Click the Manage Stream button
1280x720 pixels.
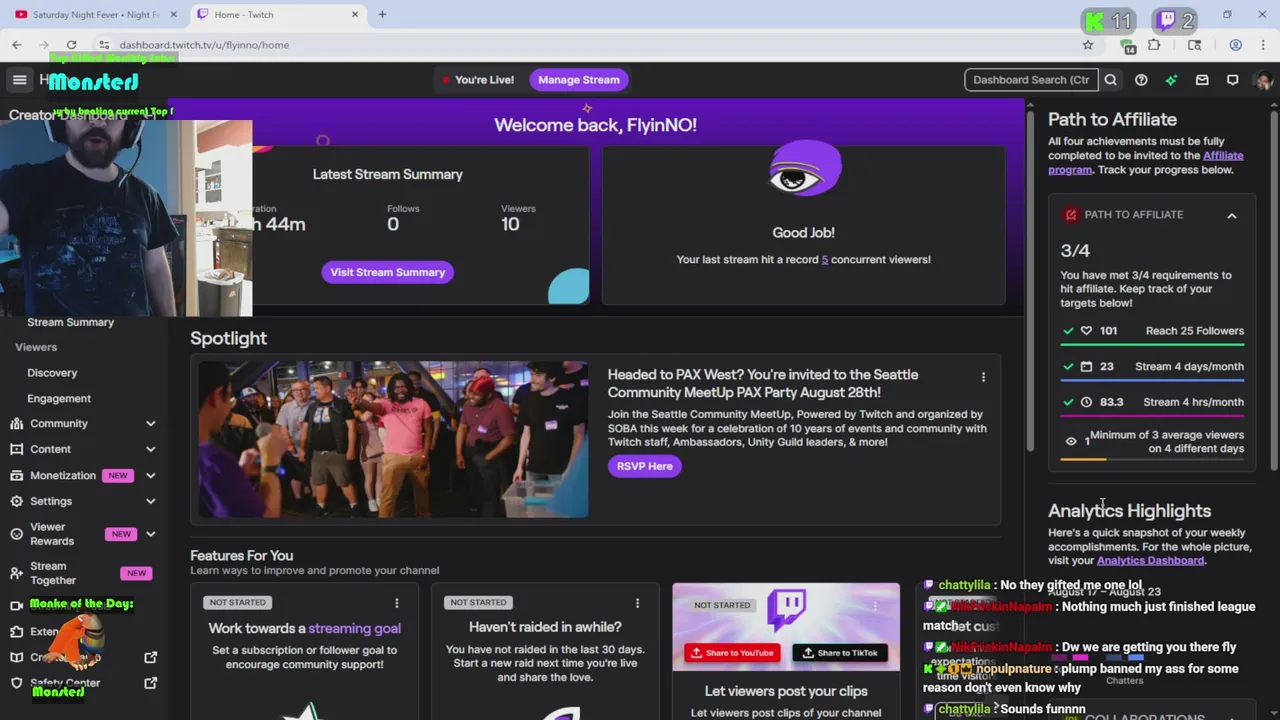579,80
